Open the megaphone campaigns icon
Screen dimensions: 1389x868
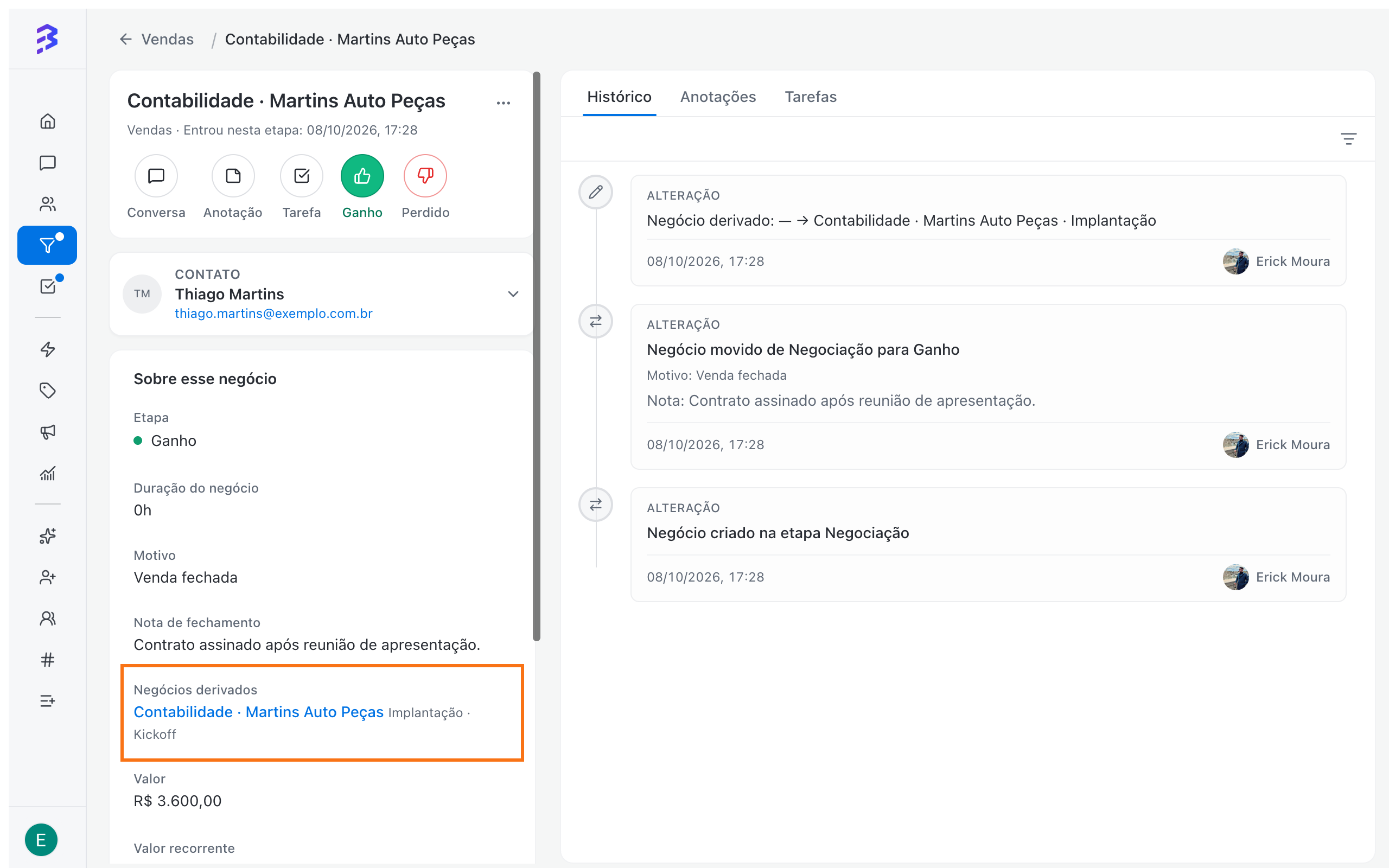tap(48, 432)
